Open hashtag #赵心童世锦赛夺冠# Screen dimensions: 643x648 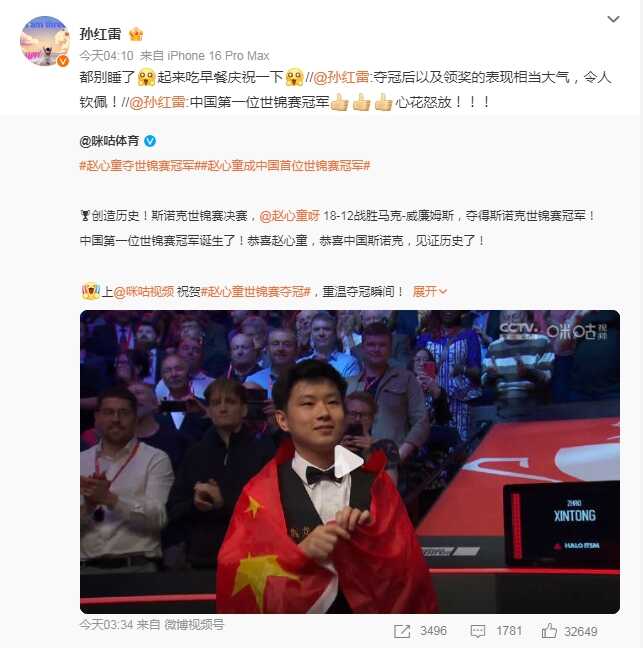click(256, 292)
